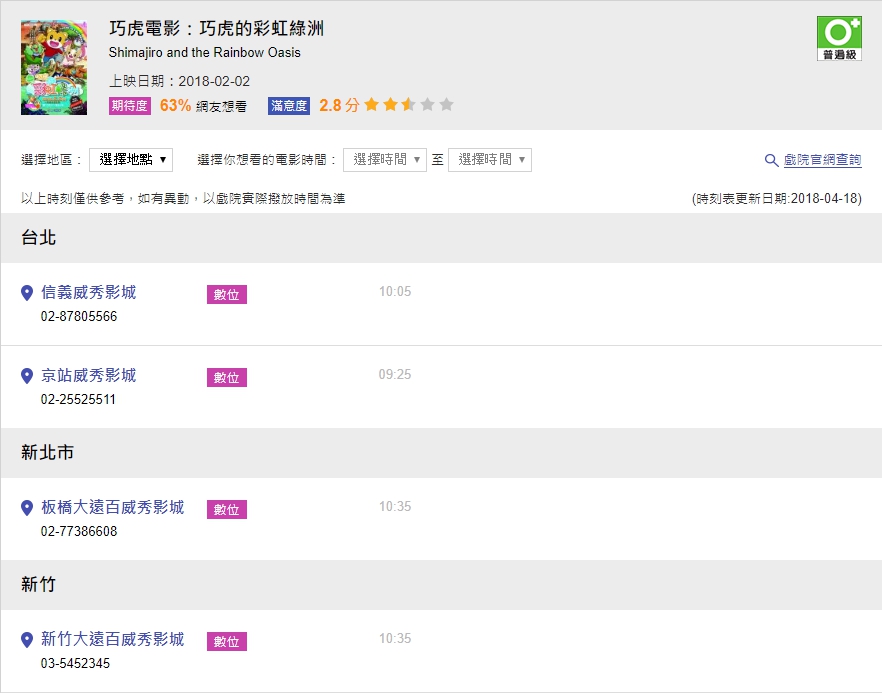Open the 選擇地點 region dropdown

(x=131, y=160)
